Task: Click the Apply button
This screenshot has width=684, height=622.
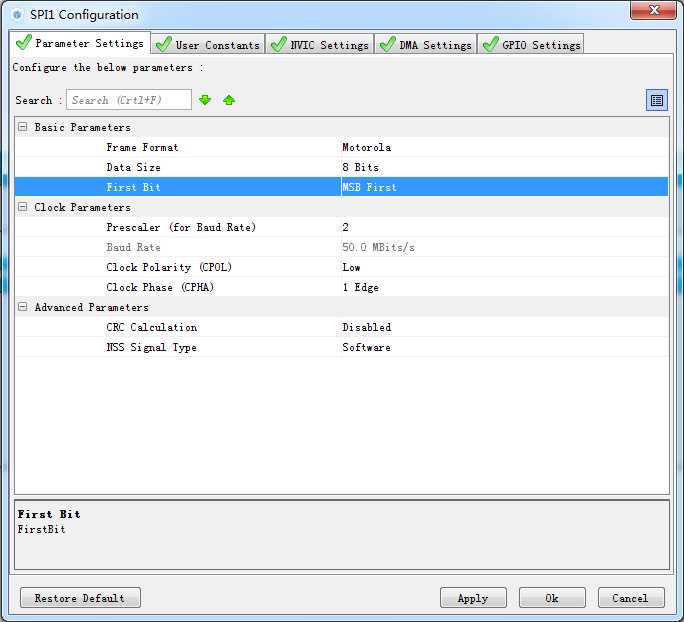Action: click(x=473, y=598)
